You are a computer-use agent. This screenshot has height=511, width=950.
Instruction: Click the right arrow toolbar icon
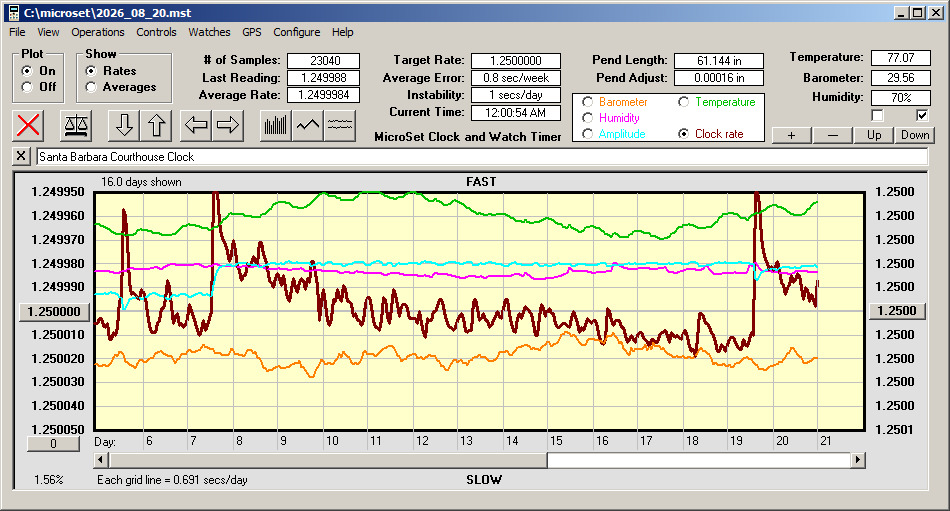click(228, 125)
